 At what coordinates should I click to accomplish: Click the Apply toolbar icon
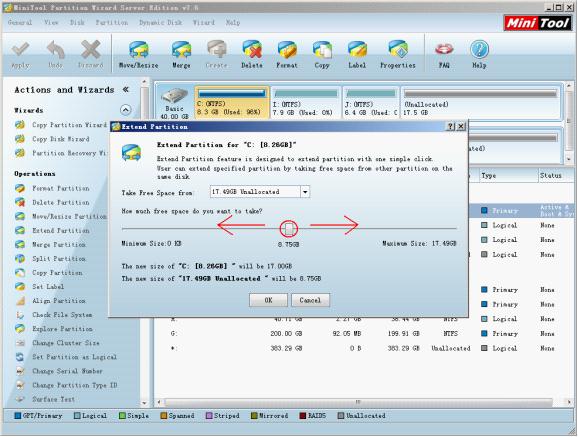click(x=20, y=55)
